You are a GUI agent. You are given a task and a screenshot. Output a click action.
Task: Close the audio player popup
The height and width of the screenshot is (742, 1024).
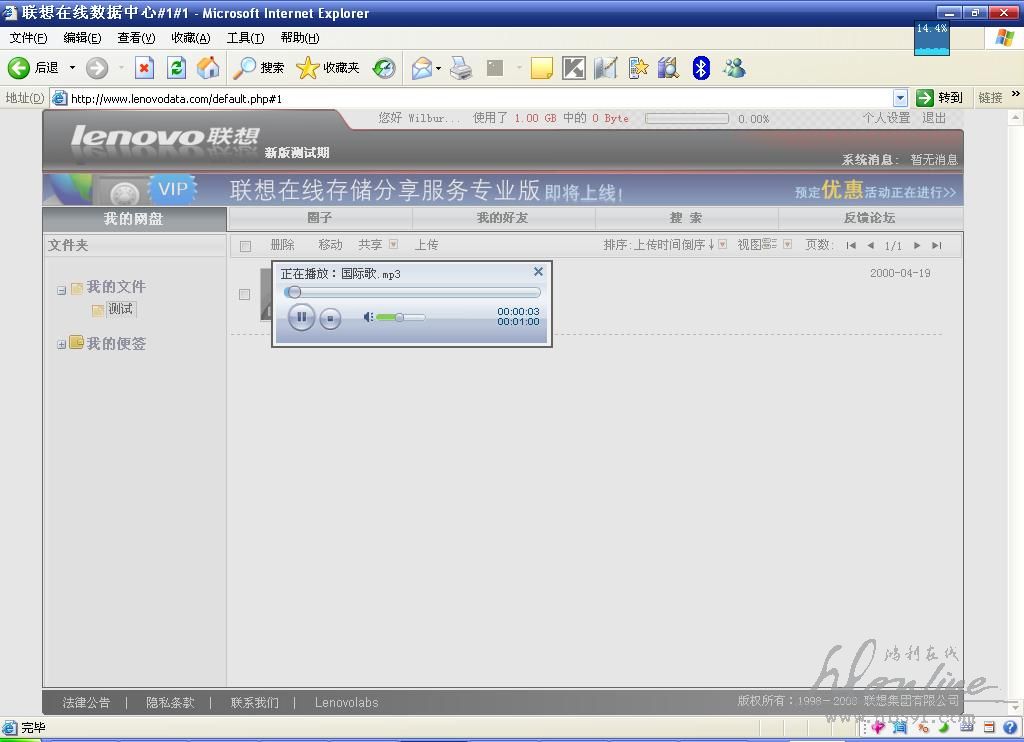click(538, 272)
